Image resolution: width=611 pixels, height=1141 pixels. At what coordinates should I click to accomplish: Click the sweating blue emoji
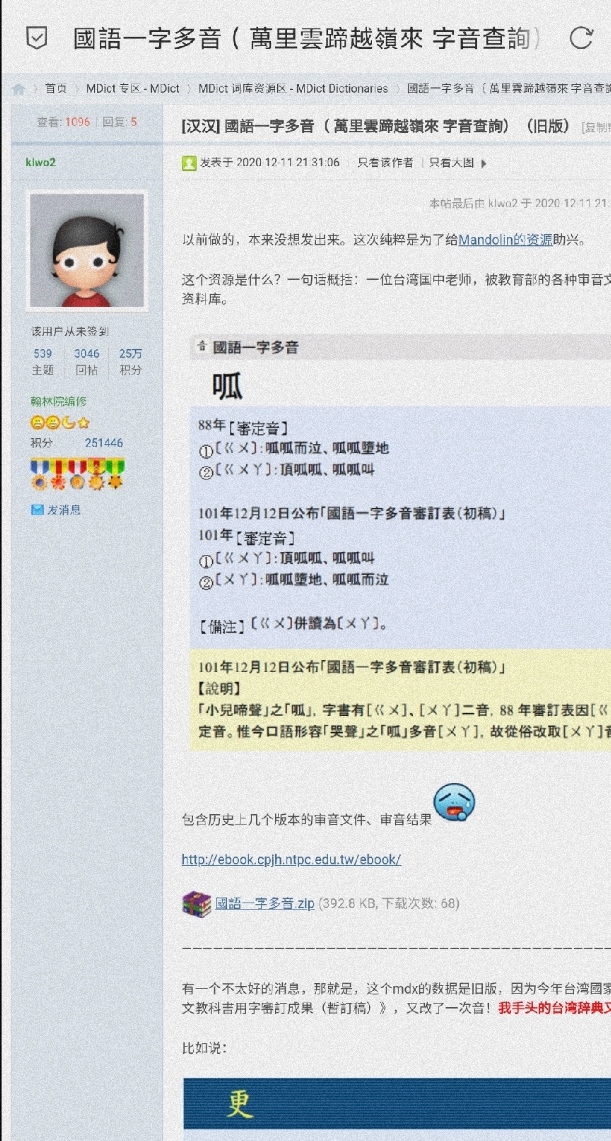pos(455,803)
